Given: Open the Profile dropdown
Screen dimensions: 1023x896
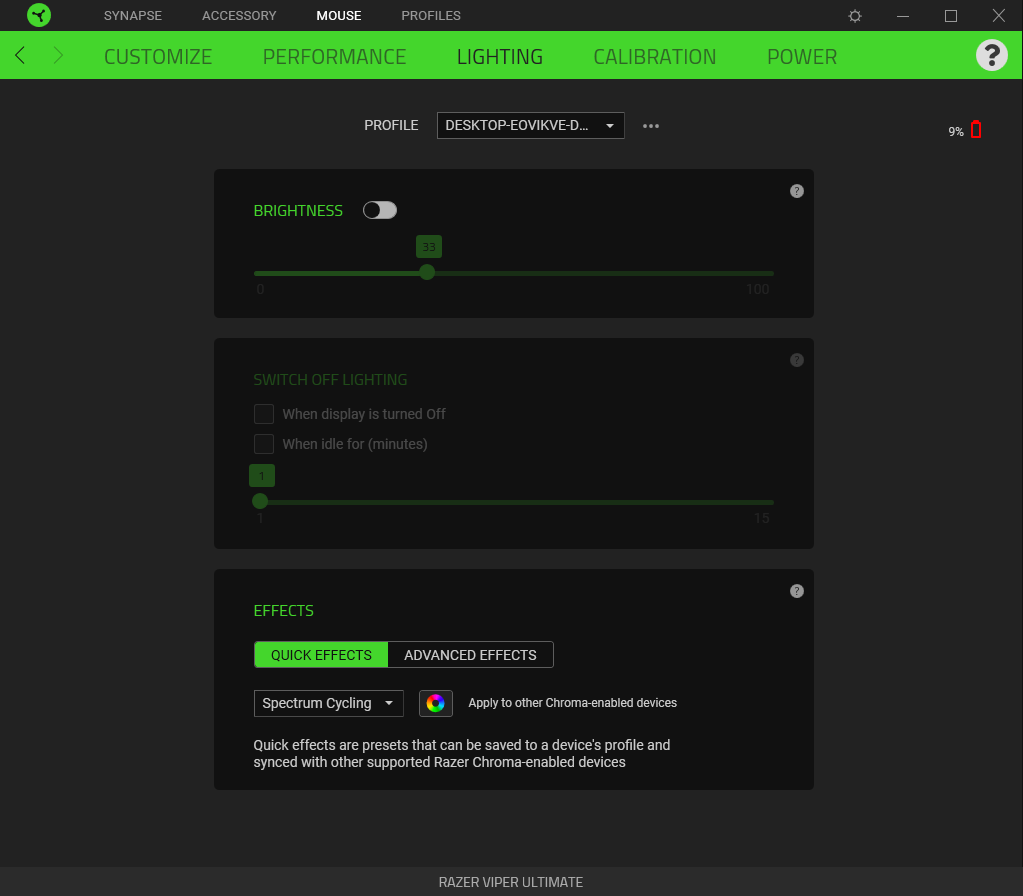Looking at the screenshot, I should 530,125.
